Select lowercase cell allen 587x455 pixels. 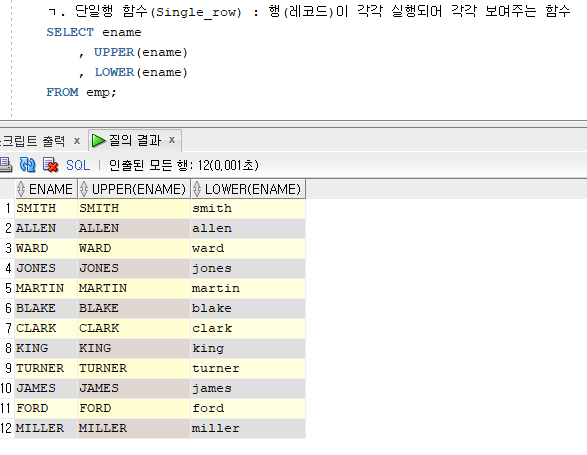click(248, 228)
